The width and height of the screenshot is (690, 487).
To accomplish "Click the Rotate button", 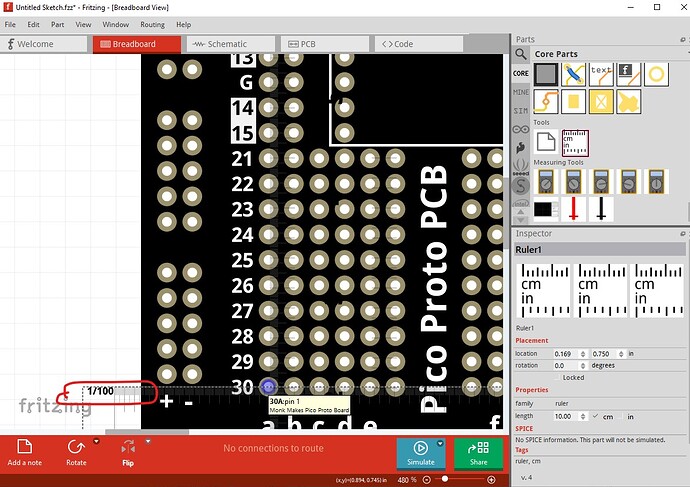I will pos(76,453).
